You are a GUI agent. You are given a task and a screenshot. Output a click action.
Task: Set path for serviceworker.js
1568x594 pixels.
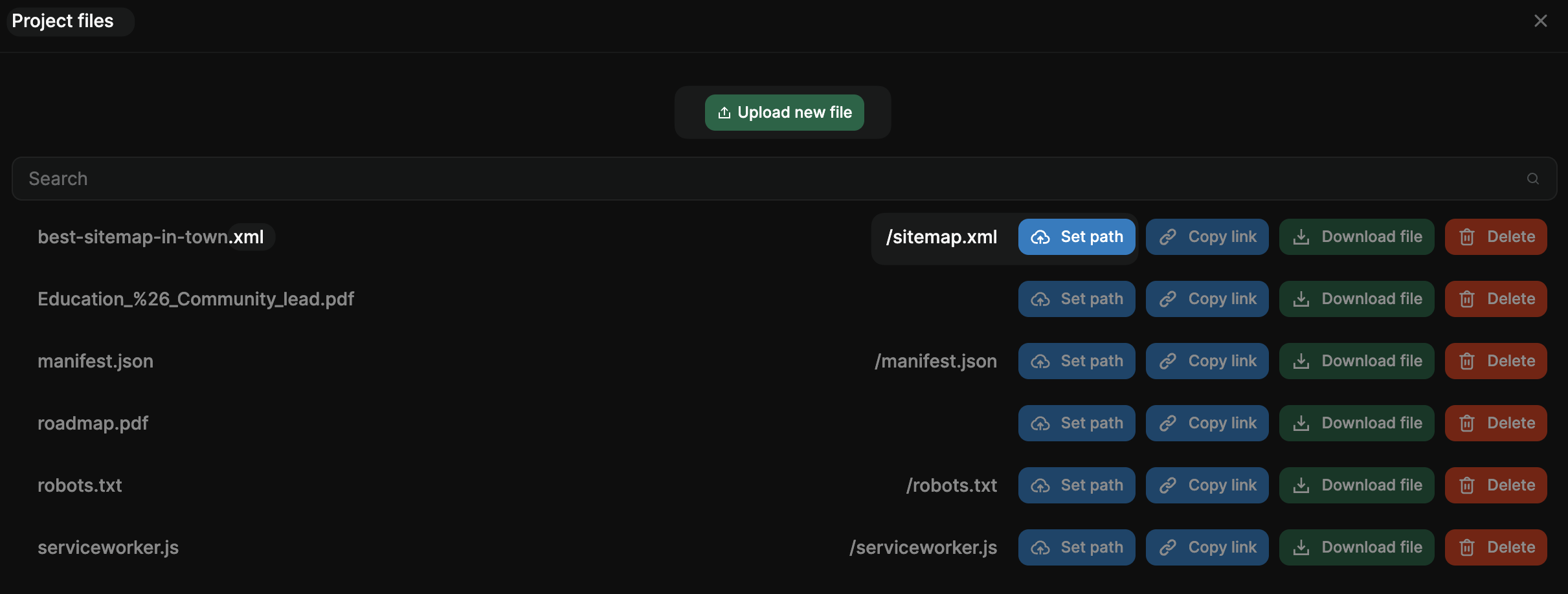[1076, 547]
